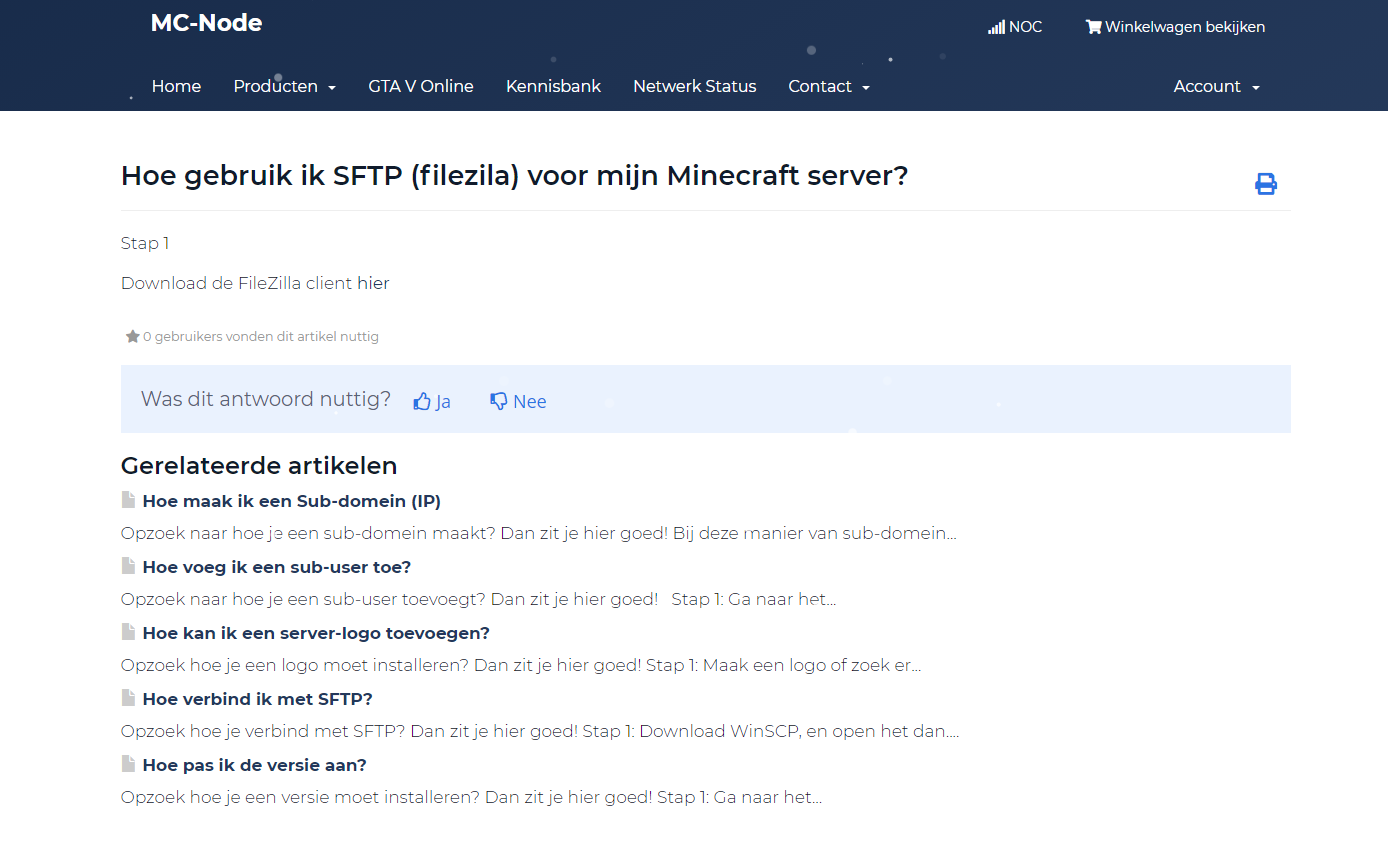Click document icon next to server-logo article

(128, 632)
